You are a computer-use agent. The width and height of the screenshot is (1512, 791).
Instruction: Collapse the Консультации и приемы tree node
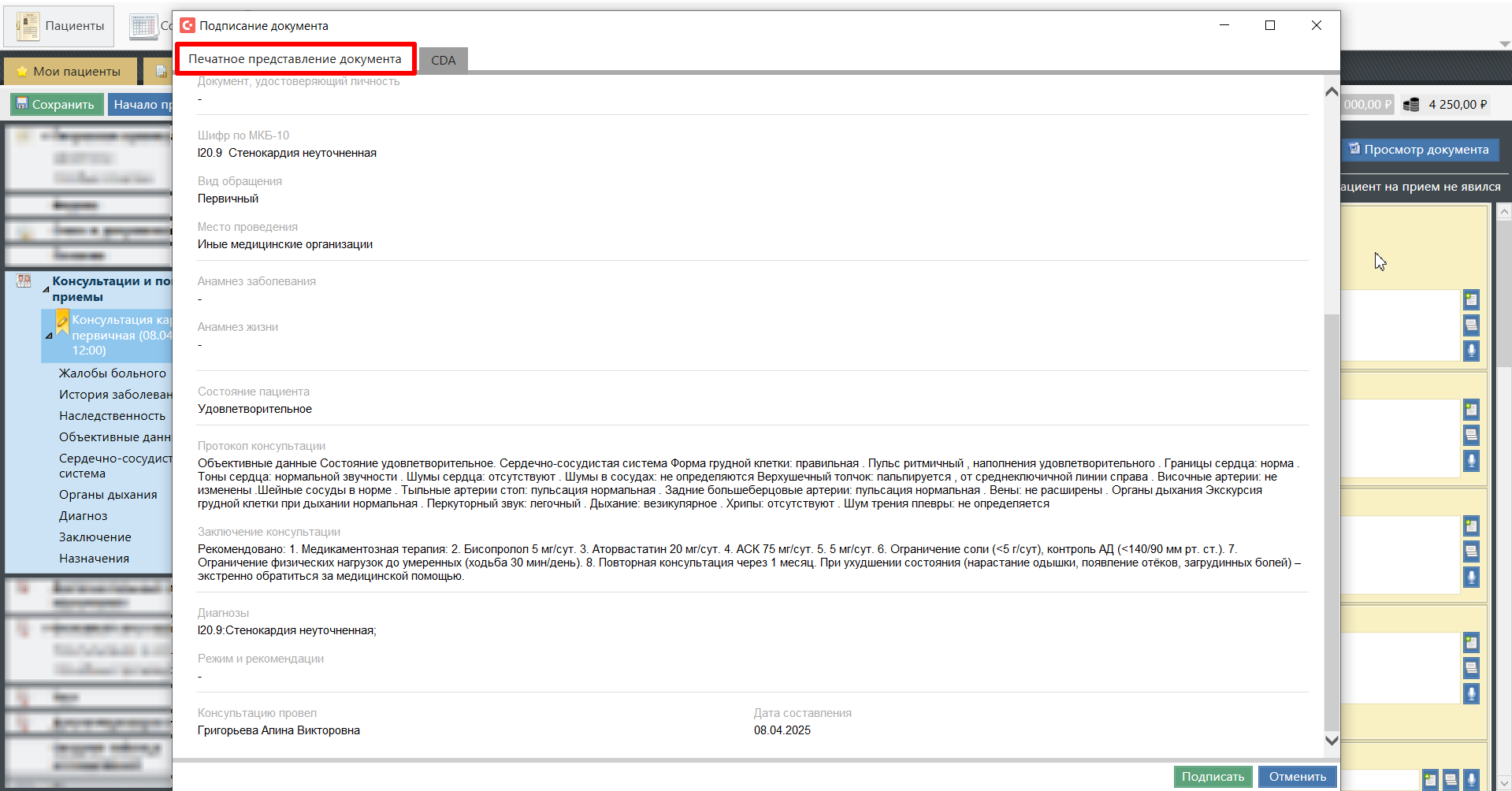pyautogui.click(x=46, y=290)
